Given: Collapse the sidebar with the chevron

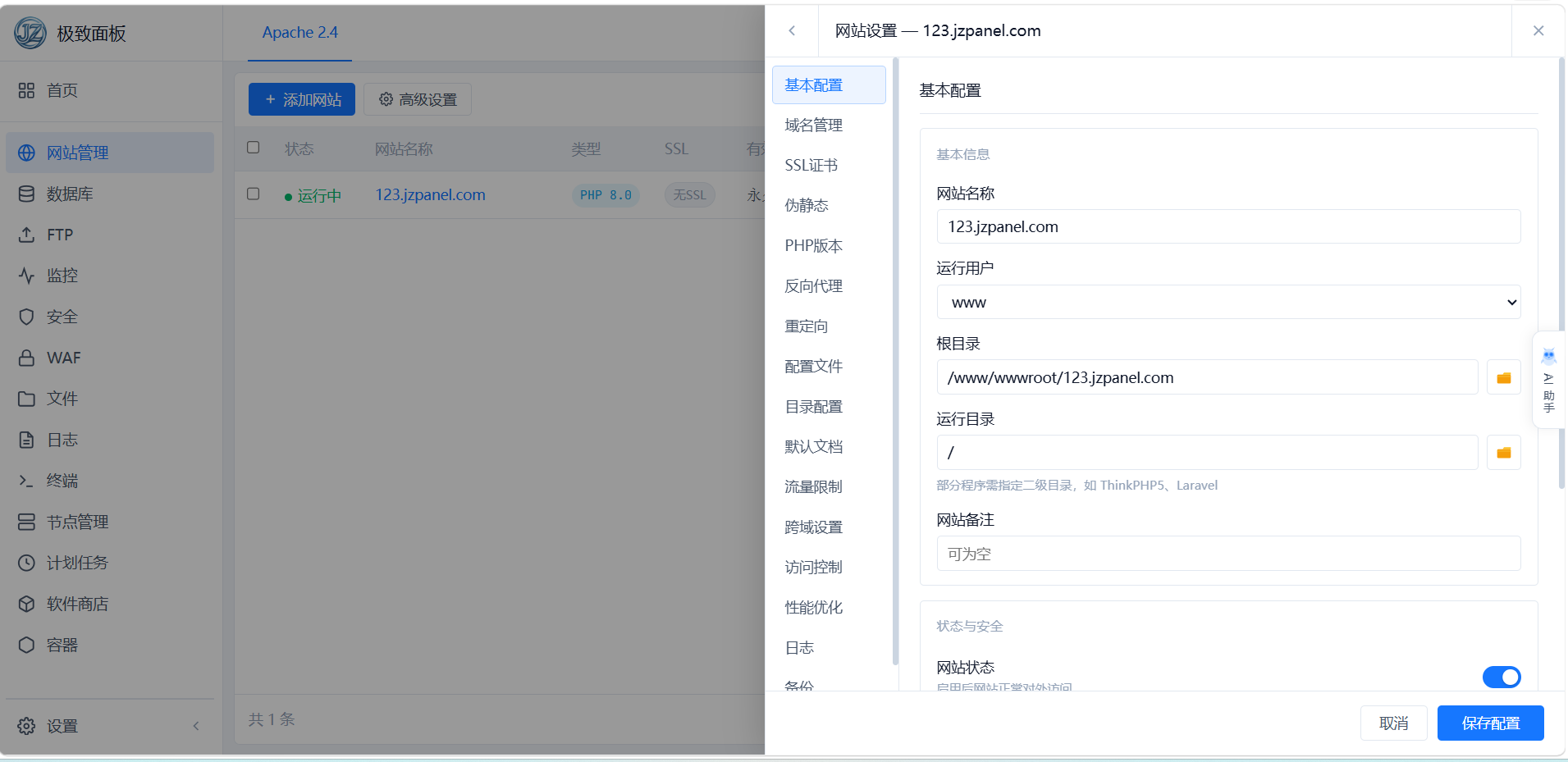Looking at the screenshot, I should pos(196,726).
